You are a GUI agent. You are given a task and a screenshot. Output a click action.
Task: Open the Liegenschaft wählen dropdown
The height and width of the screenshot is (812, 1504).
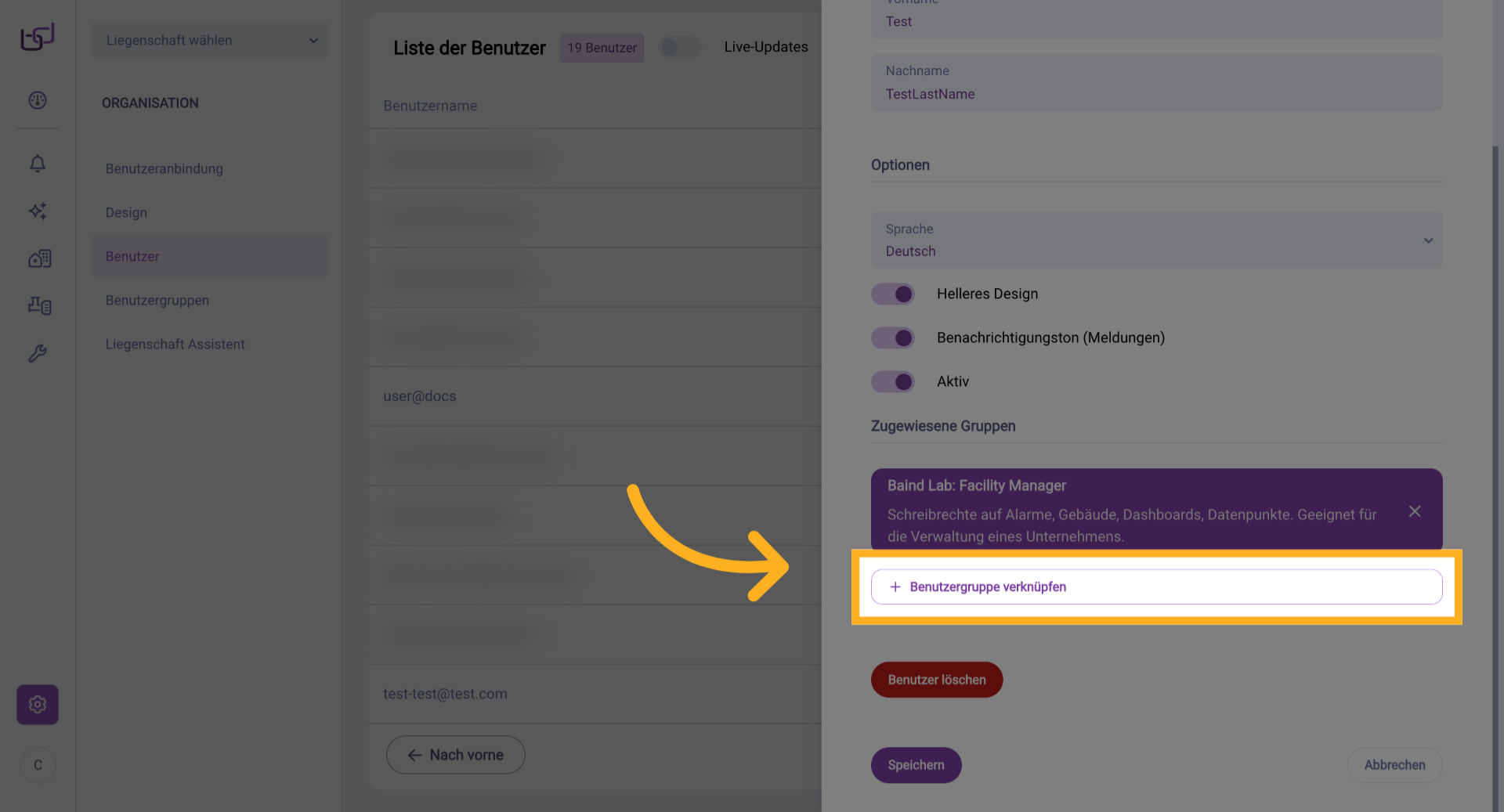pyautogui.click(x=210, y=41)
